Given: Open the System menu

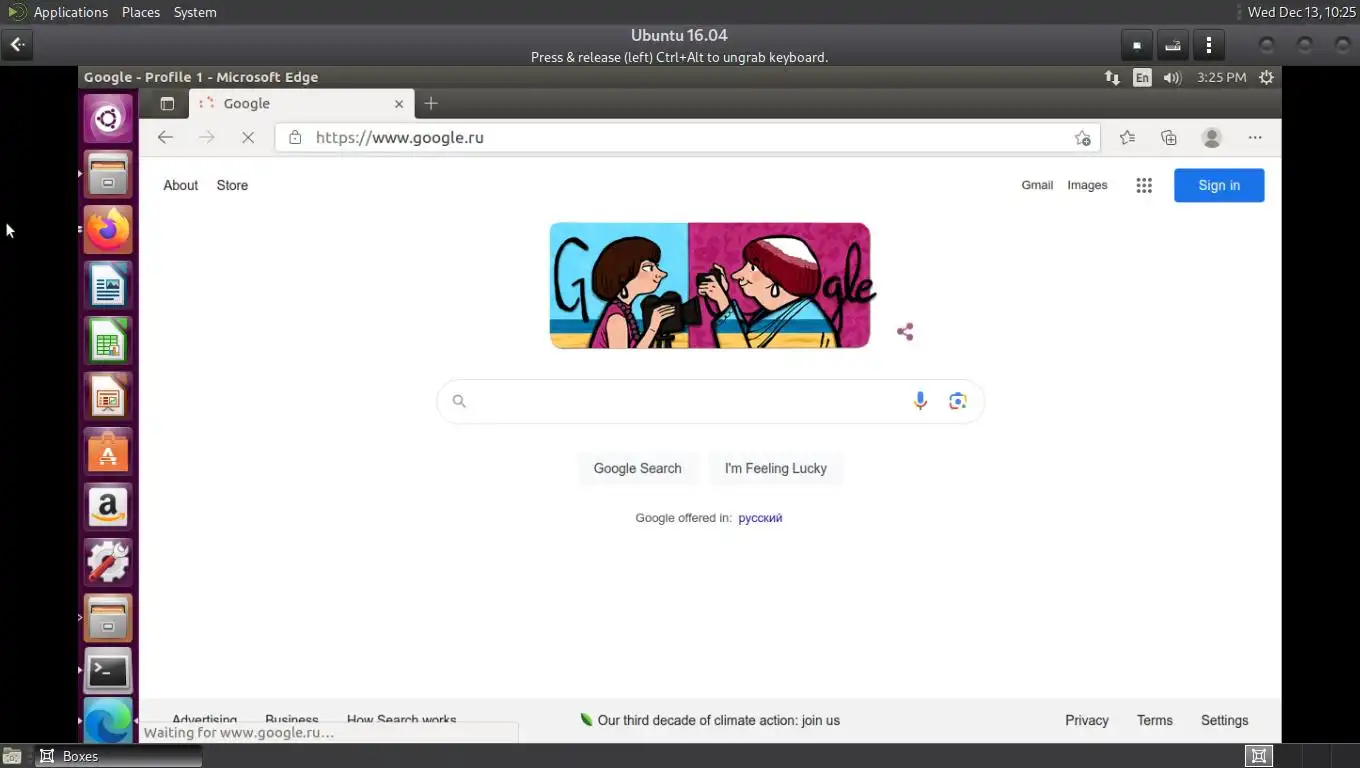Looking at the screenshot, I should pos(195,12).
